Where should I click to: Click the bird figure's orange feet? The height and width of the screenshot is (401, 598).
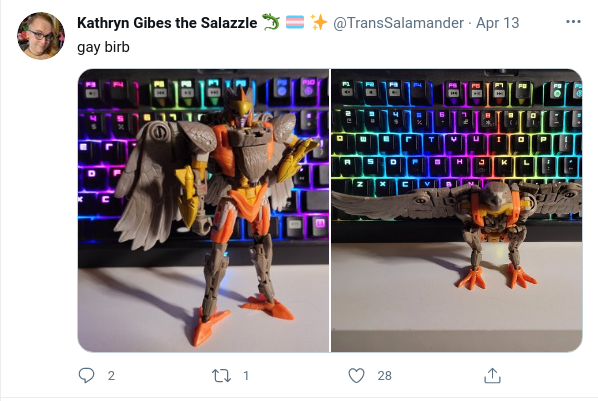pos(496,277)
